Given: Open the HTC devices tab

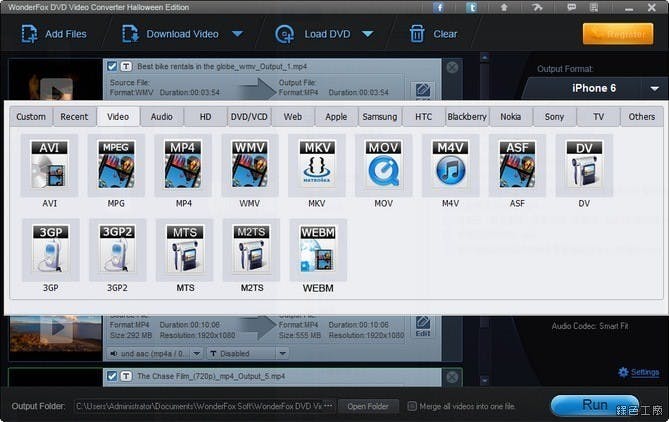Looking at the screenshot, I should click(424, 117).
